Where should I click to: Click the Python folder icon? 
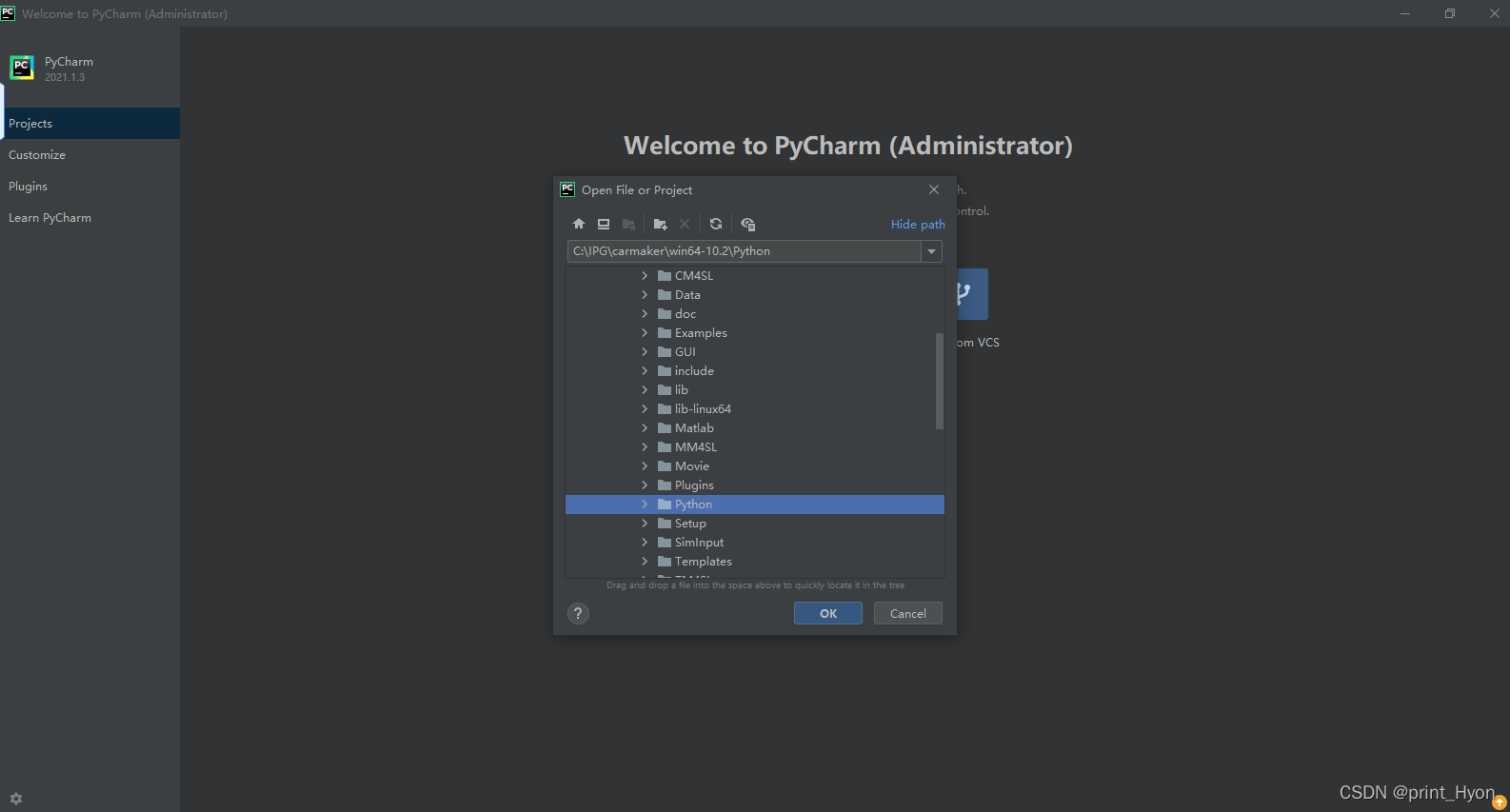665,505
